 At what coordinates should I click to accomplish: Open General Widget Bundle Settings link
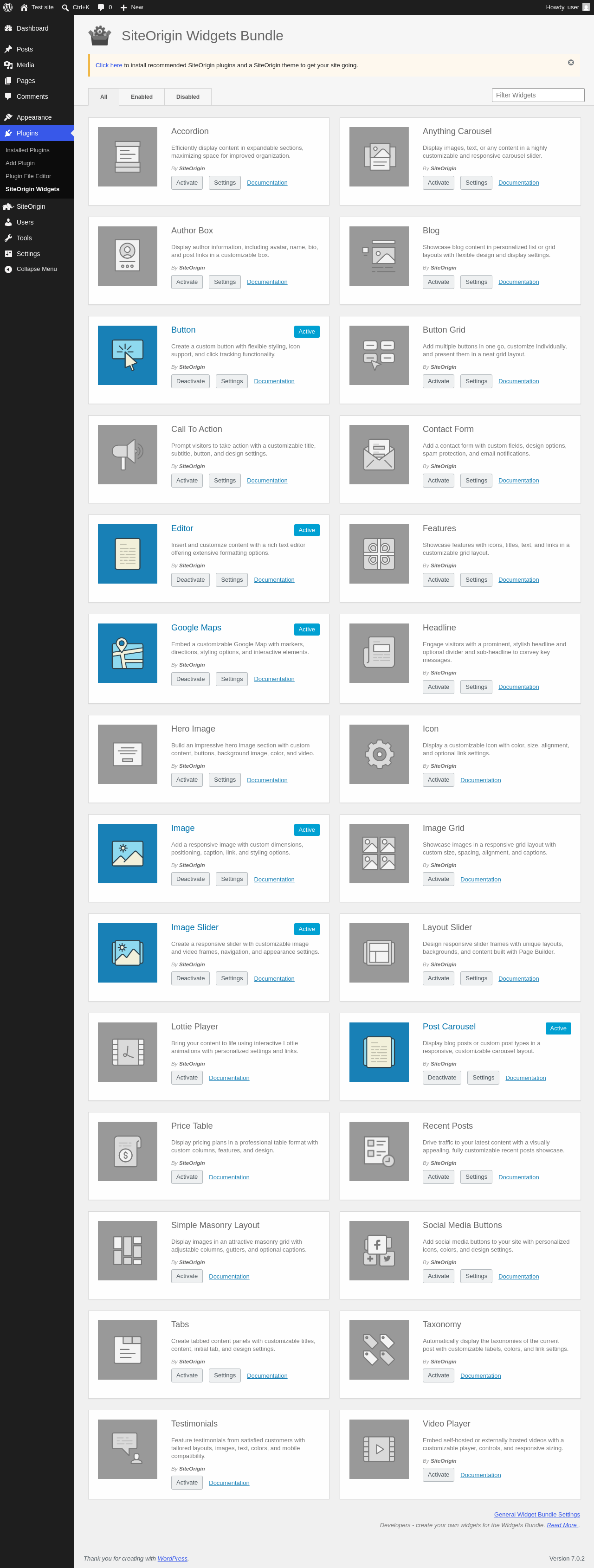pyautogui.click(x=537, y=1514)
